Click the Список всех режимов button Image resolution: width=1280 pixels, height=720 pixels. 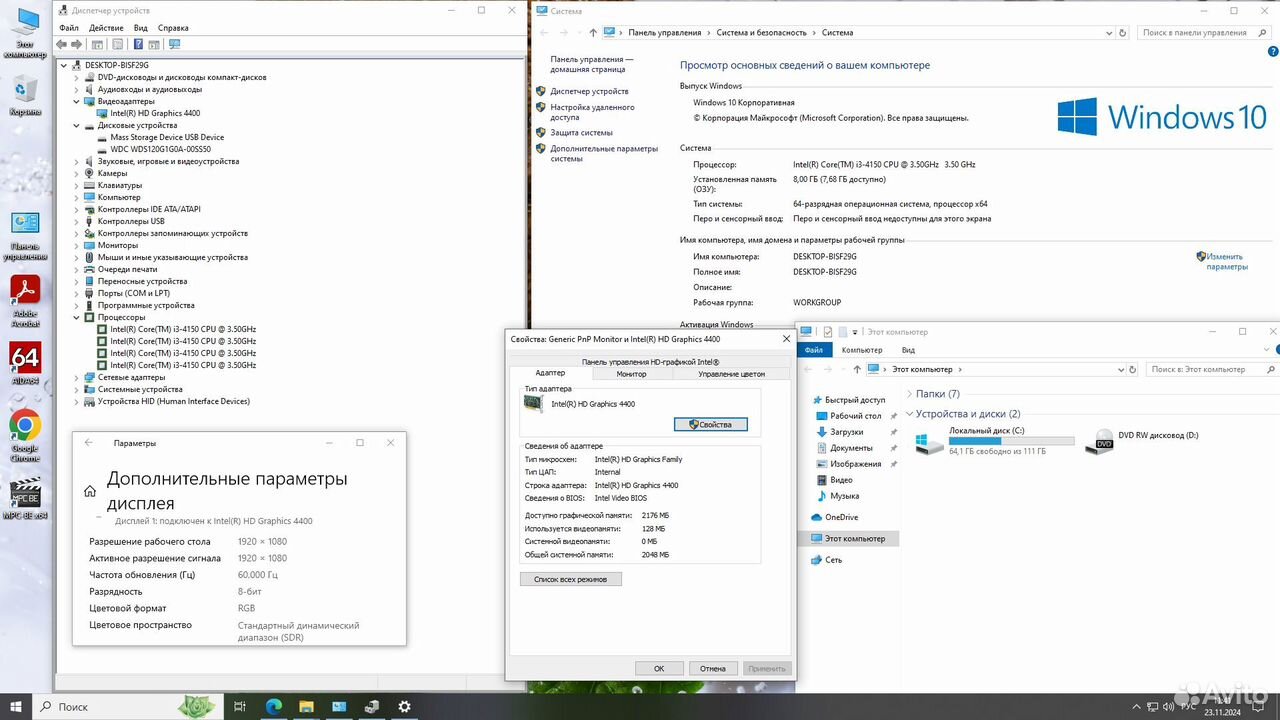(x=571, y=579)
